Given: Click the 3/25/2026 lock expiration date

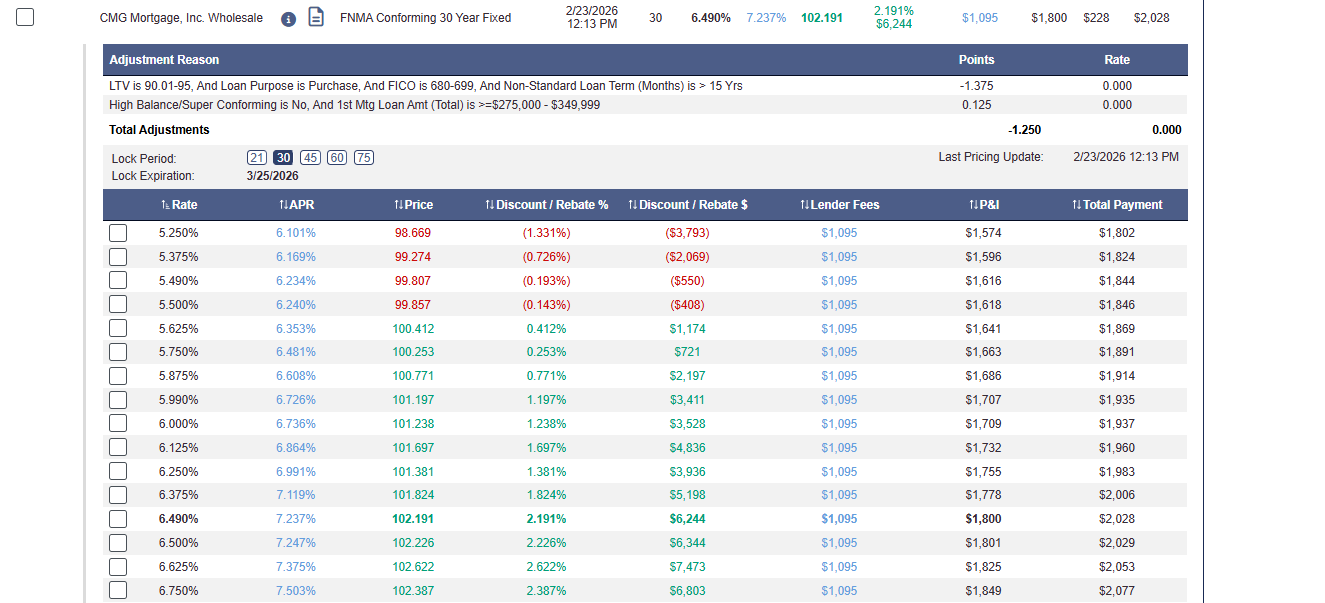Looking at the screenshot, I should 272,176.
